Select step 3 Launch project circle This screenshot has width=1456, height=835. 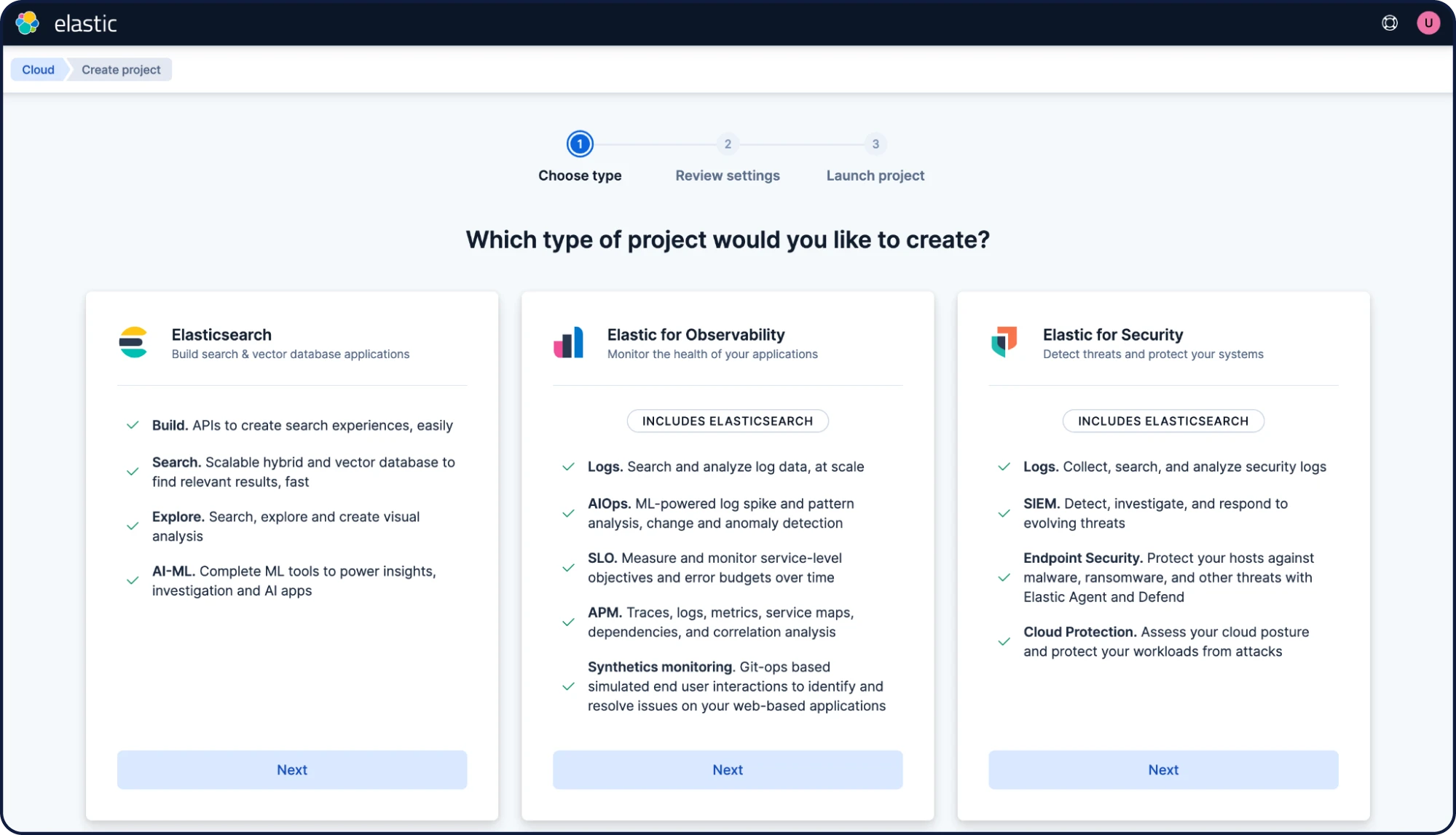[x=875, y=144]
